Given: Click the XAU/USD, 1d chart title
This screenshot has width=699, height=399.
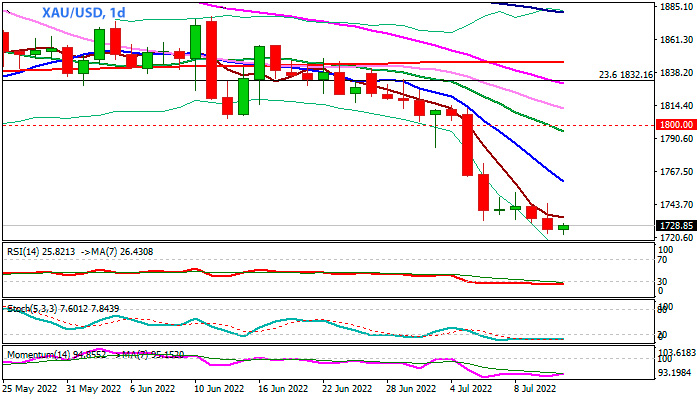Looking at the screenshot, I should coord(84,12).
